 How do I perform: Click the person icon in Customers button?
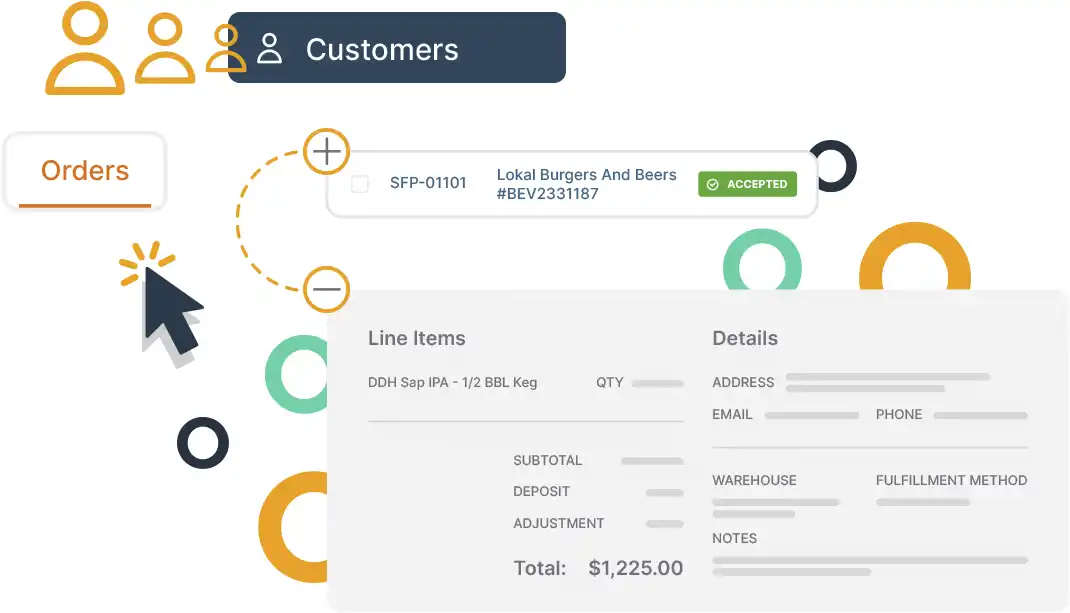[270, 48]
